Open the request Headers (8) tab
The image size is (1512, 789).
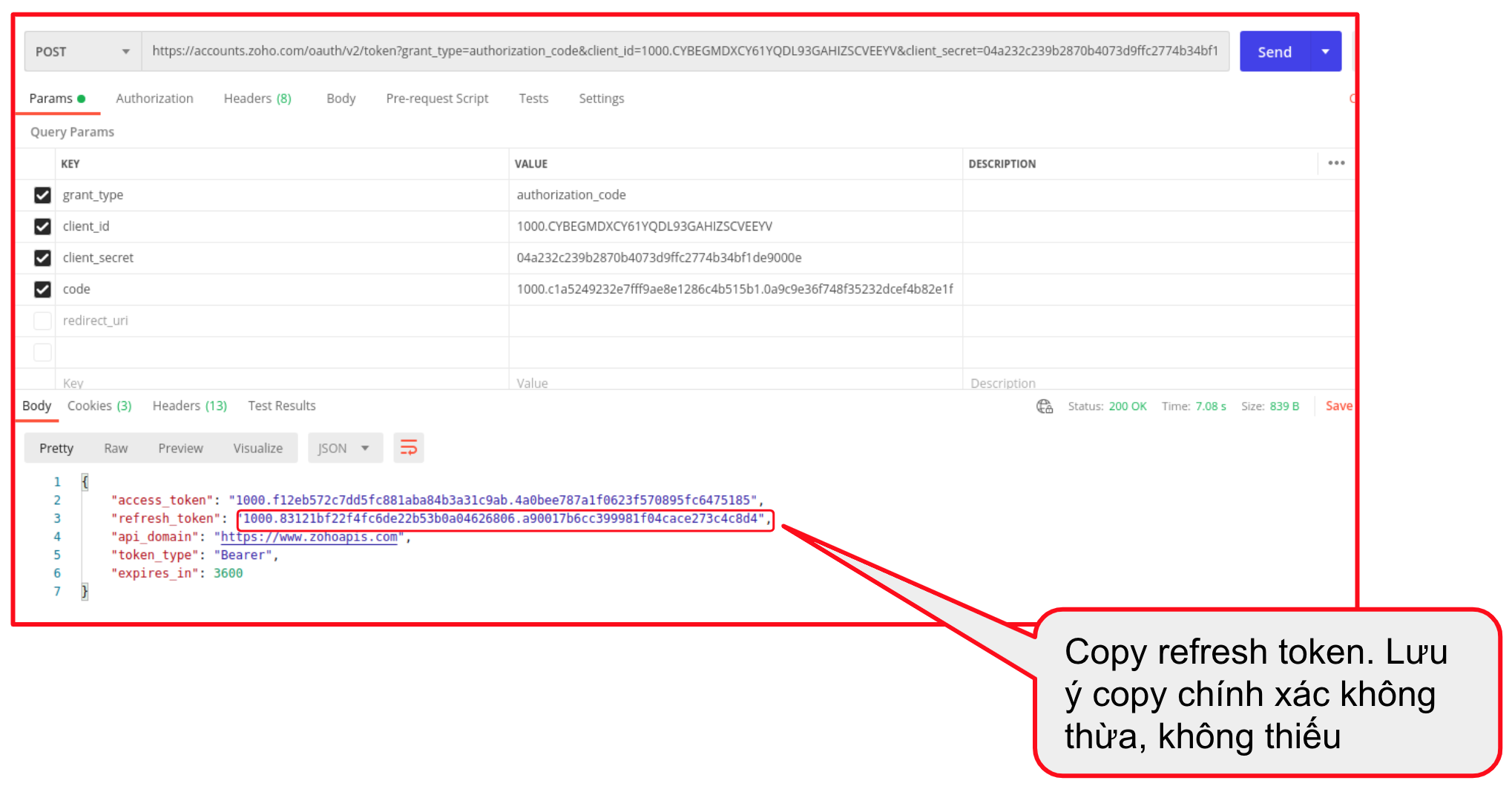click(x=257, y=99)
